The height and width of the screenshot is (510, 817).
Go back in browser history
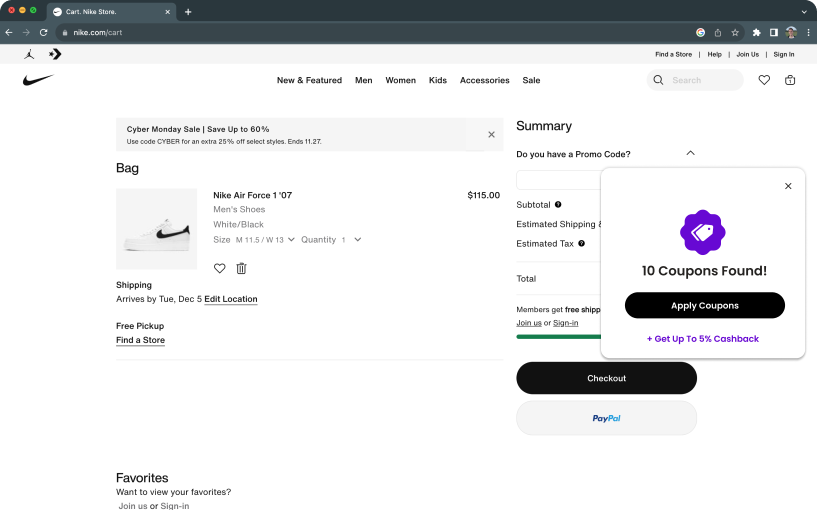9,32
